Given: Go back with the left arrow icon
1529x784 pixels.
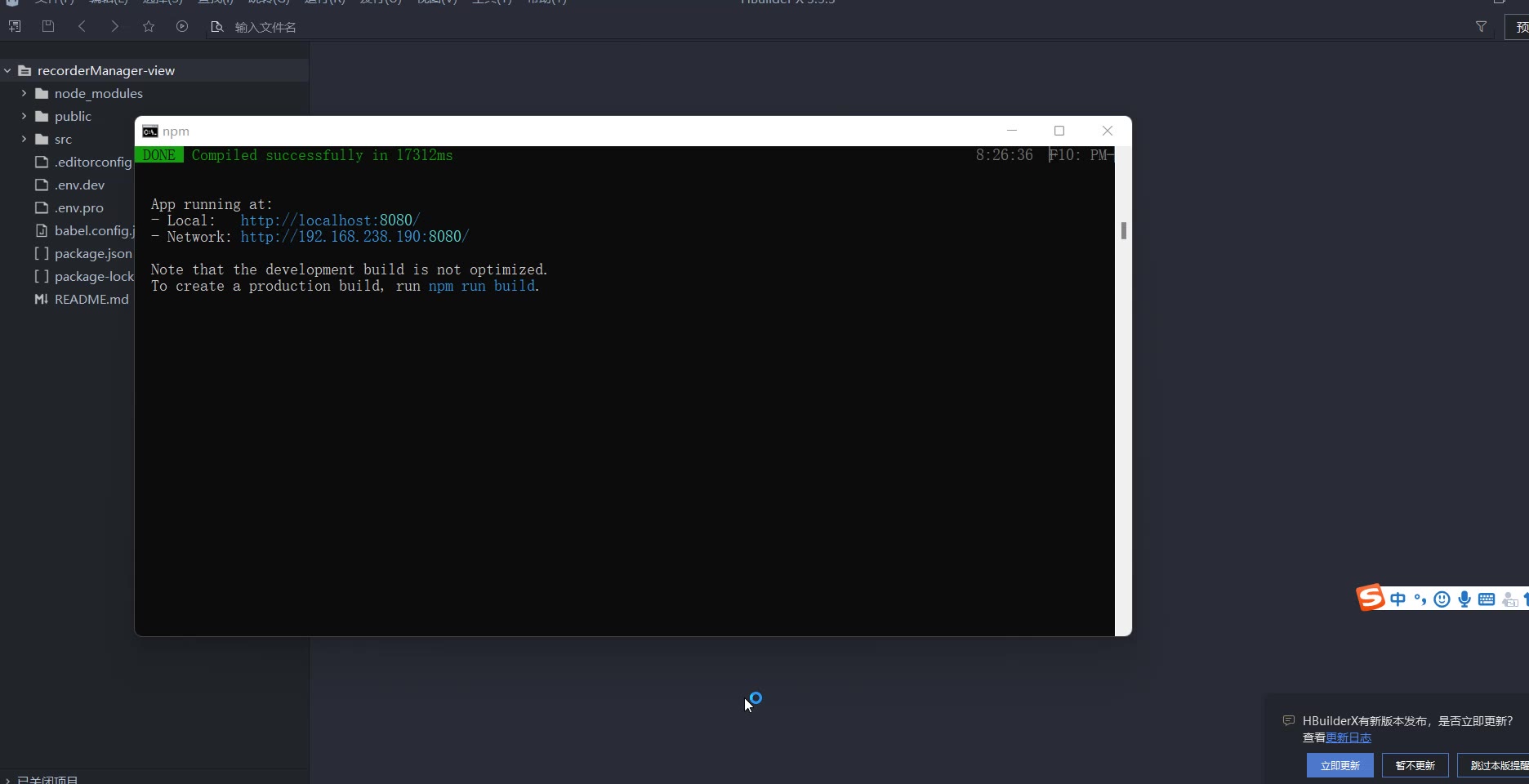Looking at the screenshot, I should tap(82, 27).
